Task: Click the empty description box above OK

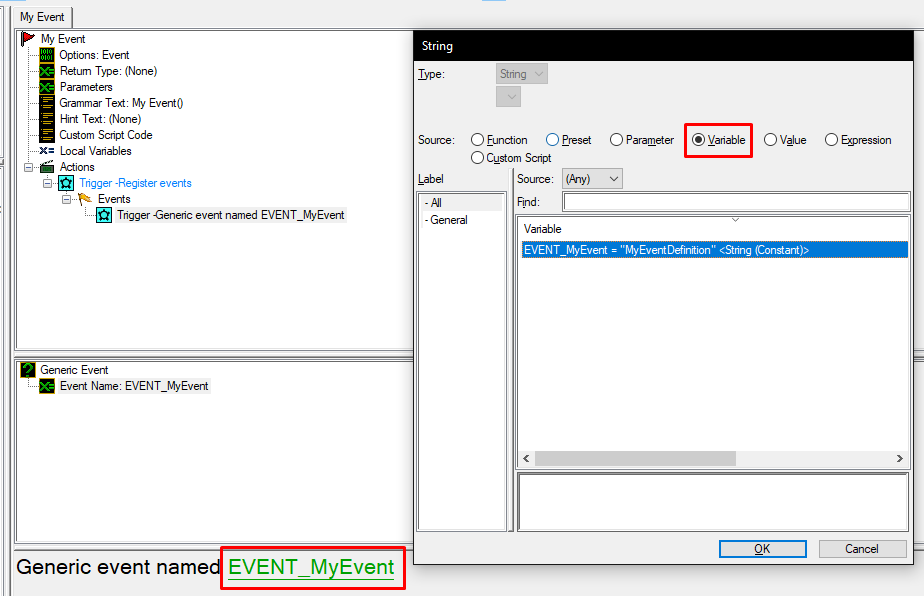Action: (713, 502)
